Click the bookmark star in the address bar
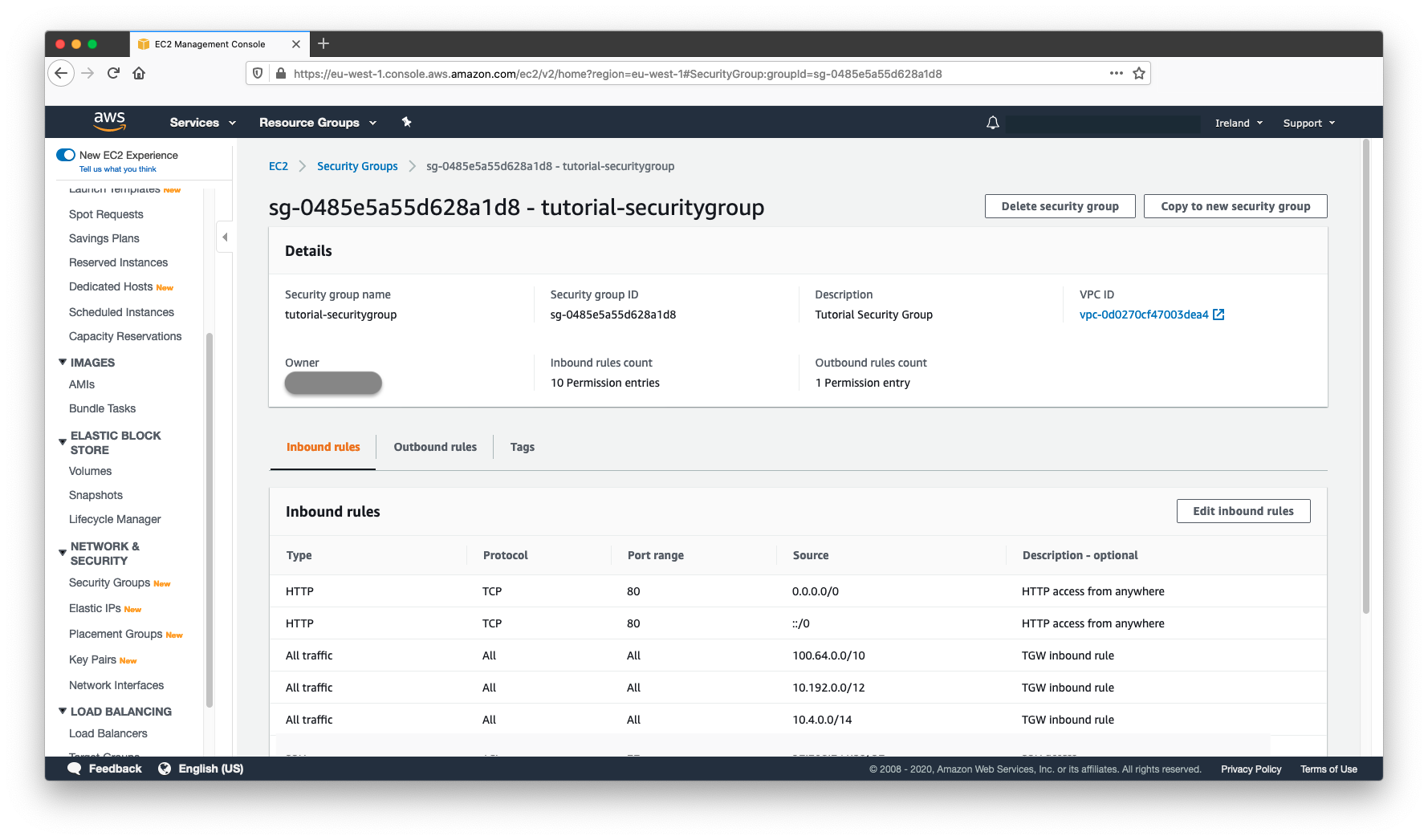The width and height of the screenshot is (1428, 840). click(x=1138, y=73)
